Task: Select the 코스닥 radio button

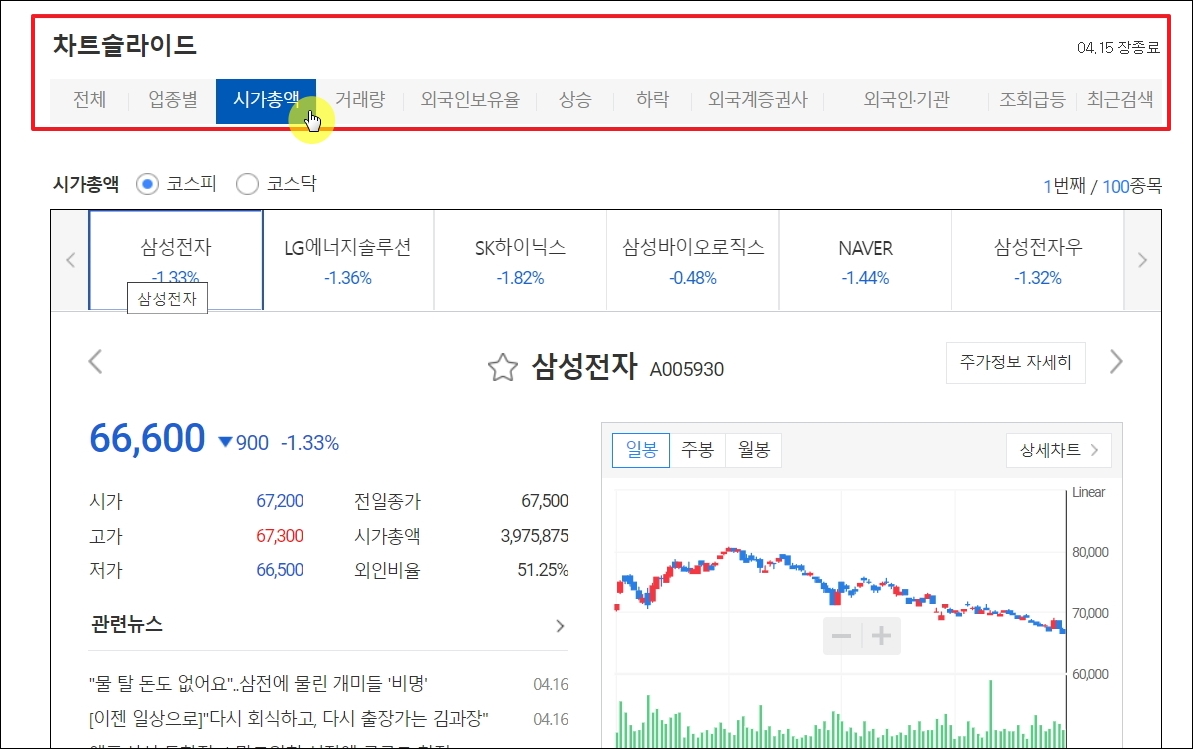Action: click(247, 184)
